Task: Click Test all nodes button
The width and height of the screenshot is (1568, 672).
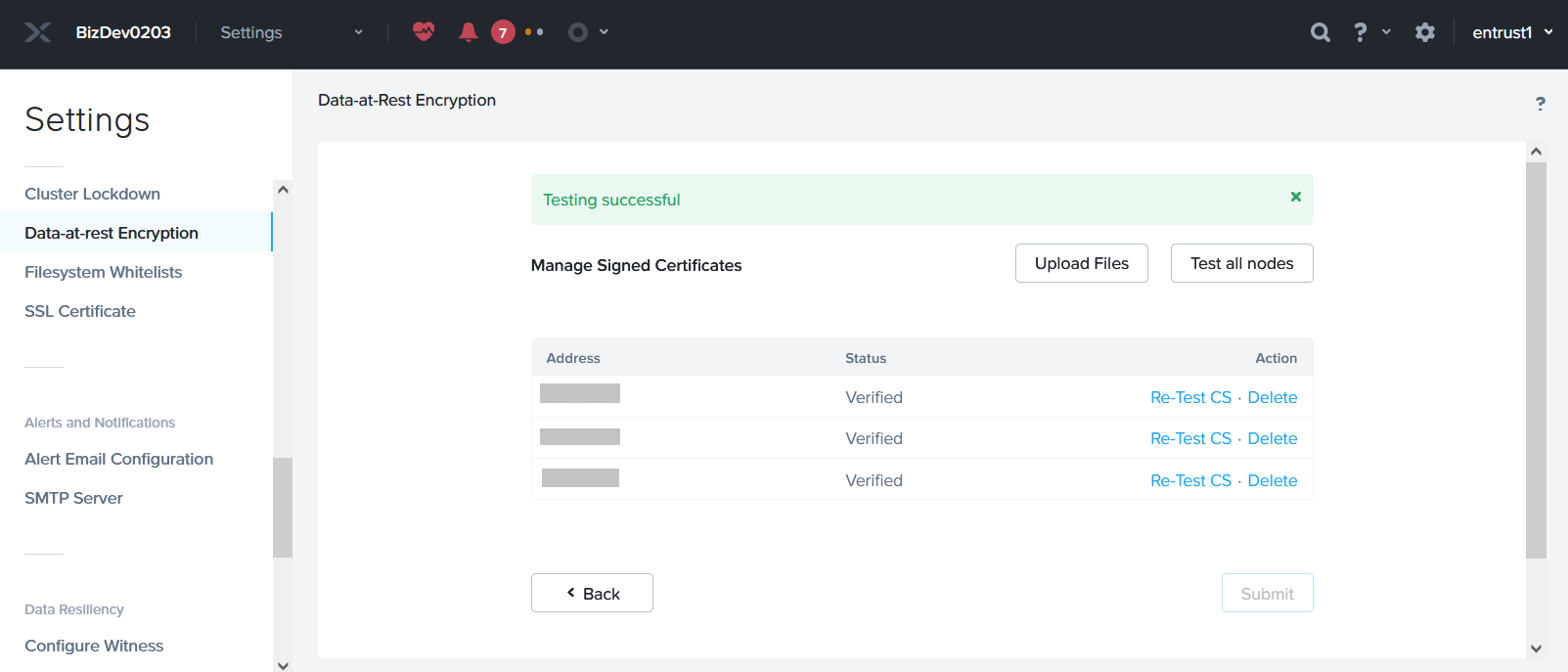Action: 1242,263
